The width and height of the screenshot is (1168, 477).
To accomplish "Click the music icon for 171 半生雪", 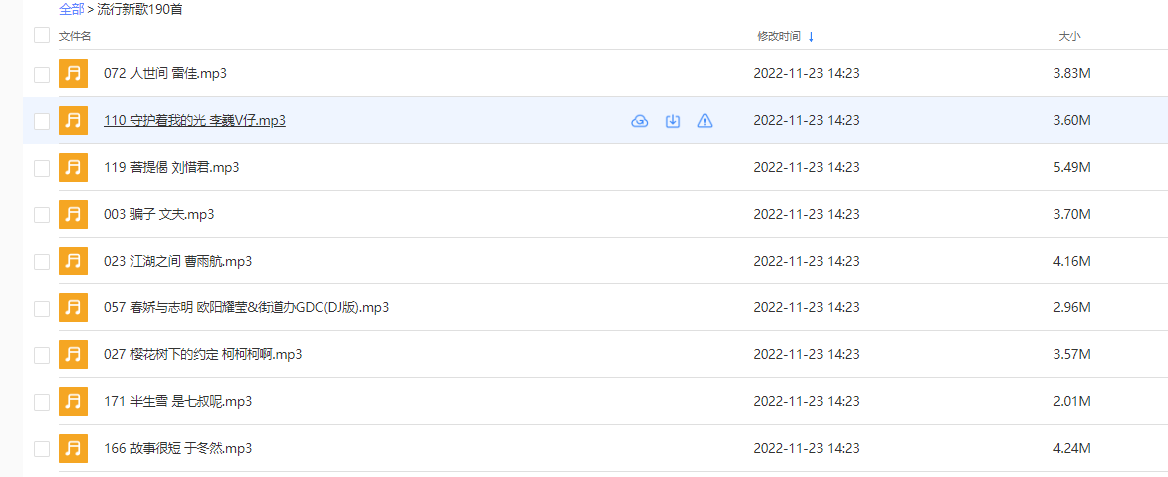I will pos(74,402).
